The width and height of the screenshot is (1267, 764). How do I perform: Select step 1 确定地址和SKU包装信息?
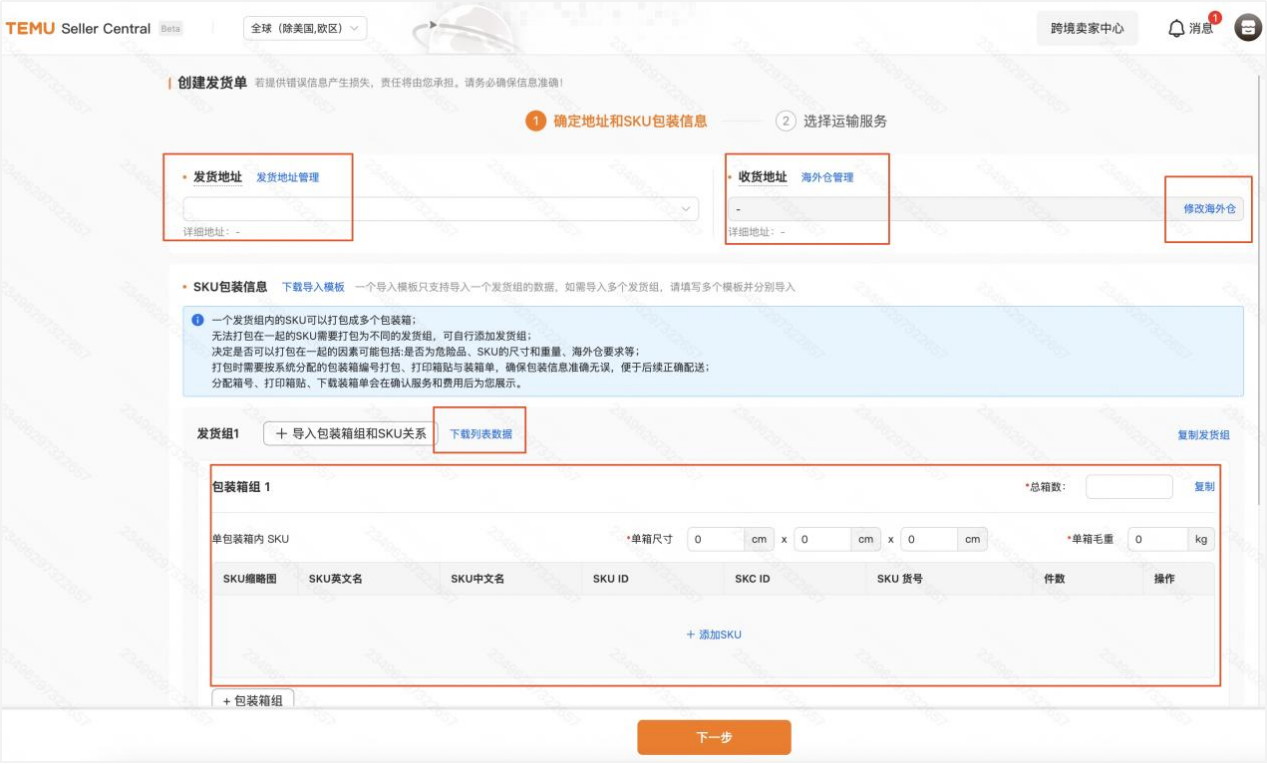[617, 121]
